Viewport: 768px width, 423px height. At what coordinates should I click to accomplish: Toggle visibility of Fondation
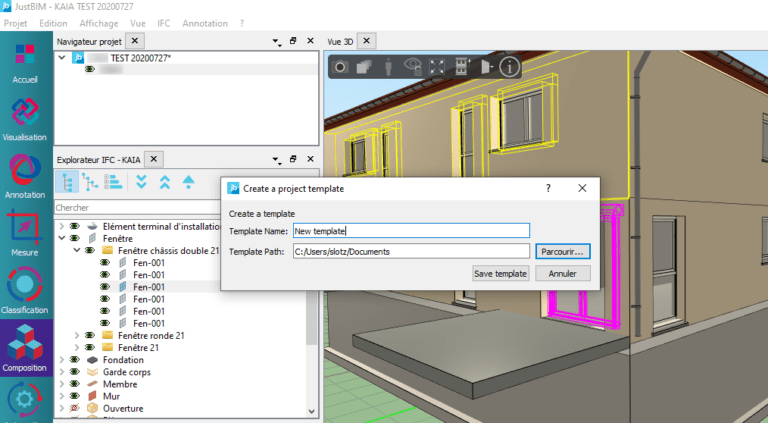pos(74,360)
